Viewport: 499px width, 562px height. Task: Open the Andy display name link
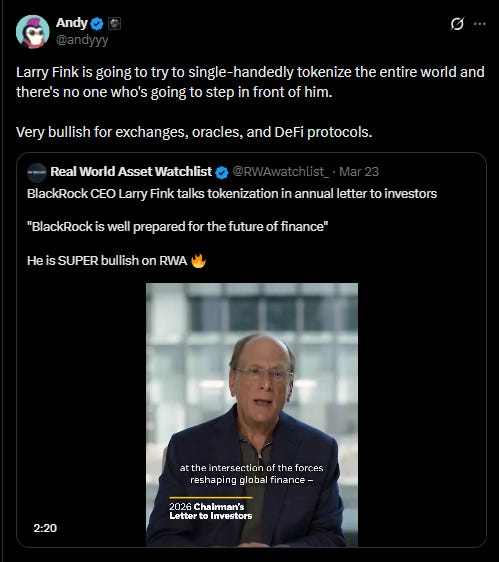click(x=72, y=23)
